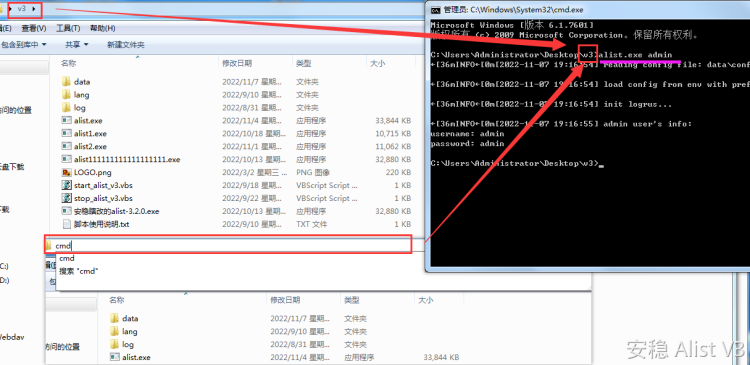Click 'password: admin' line in cmd window
The width and height of the screenshot is (750, 365).
click(467, 144)
